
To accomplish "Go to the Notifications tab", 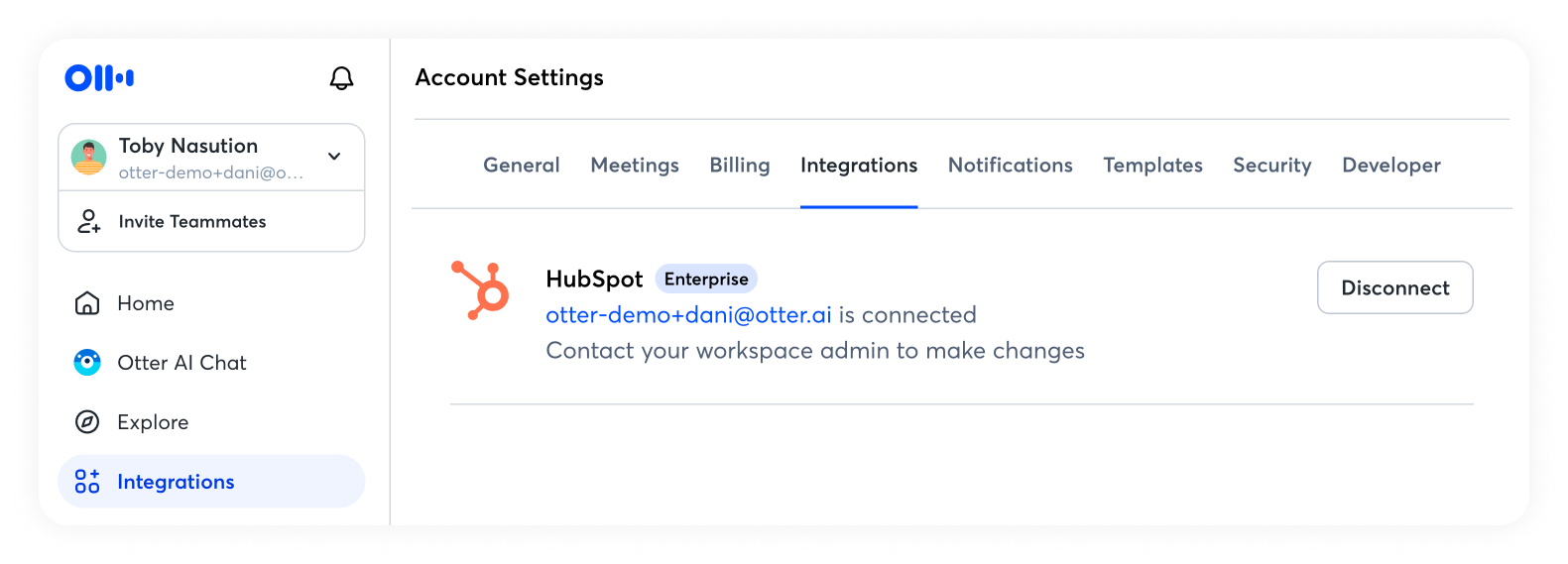I will click(1010, 166).
